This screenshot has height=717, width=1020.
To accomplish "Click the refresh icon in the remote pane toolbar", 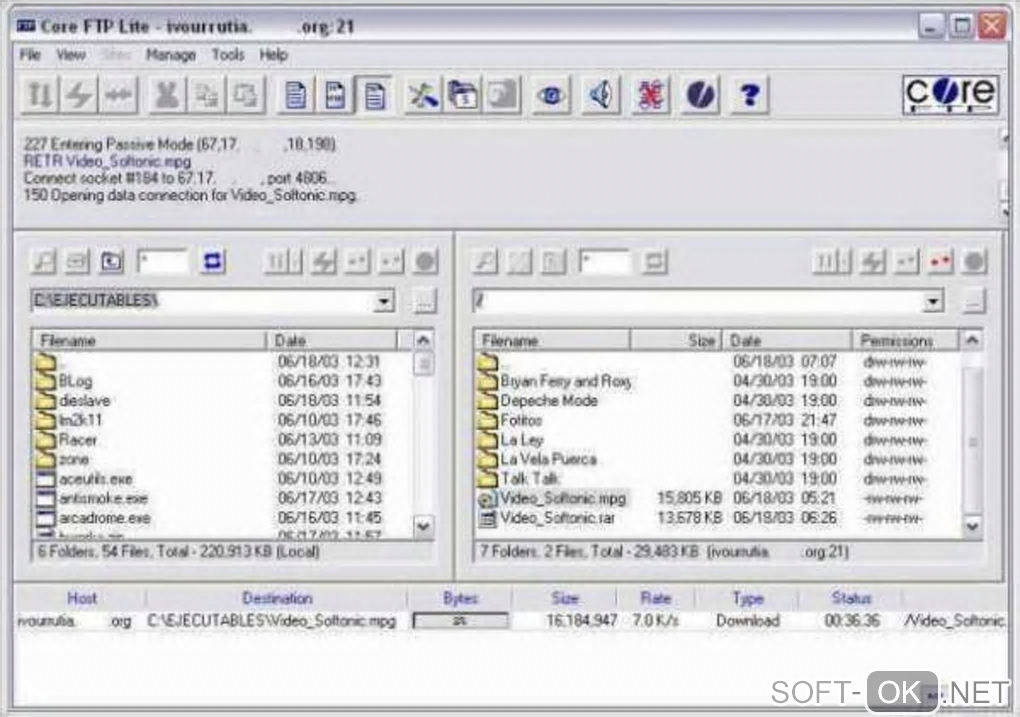I will [654, 262].
